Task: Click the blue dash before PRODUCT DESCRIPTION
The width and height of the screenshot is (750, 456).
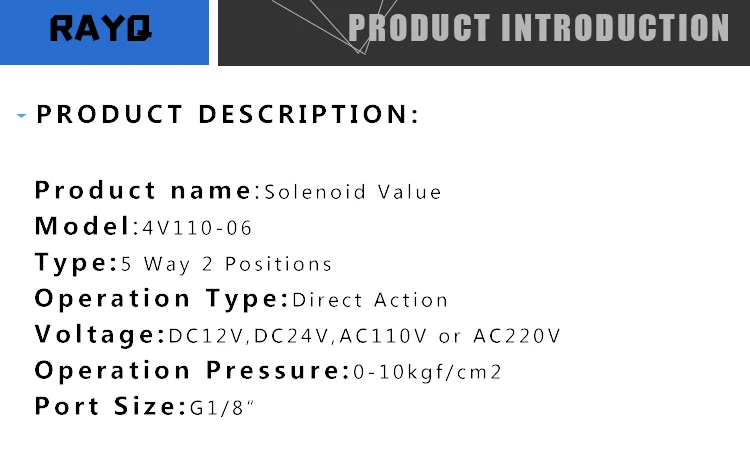Action: tap(21, 115)
